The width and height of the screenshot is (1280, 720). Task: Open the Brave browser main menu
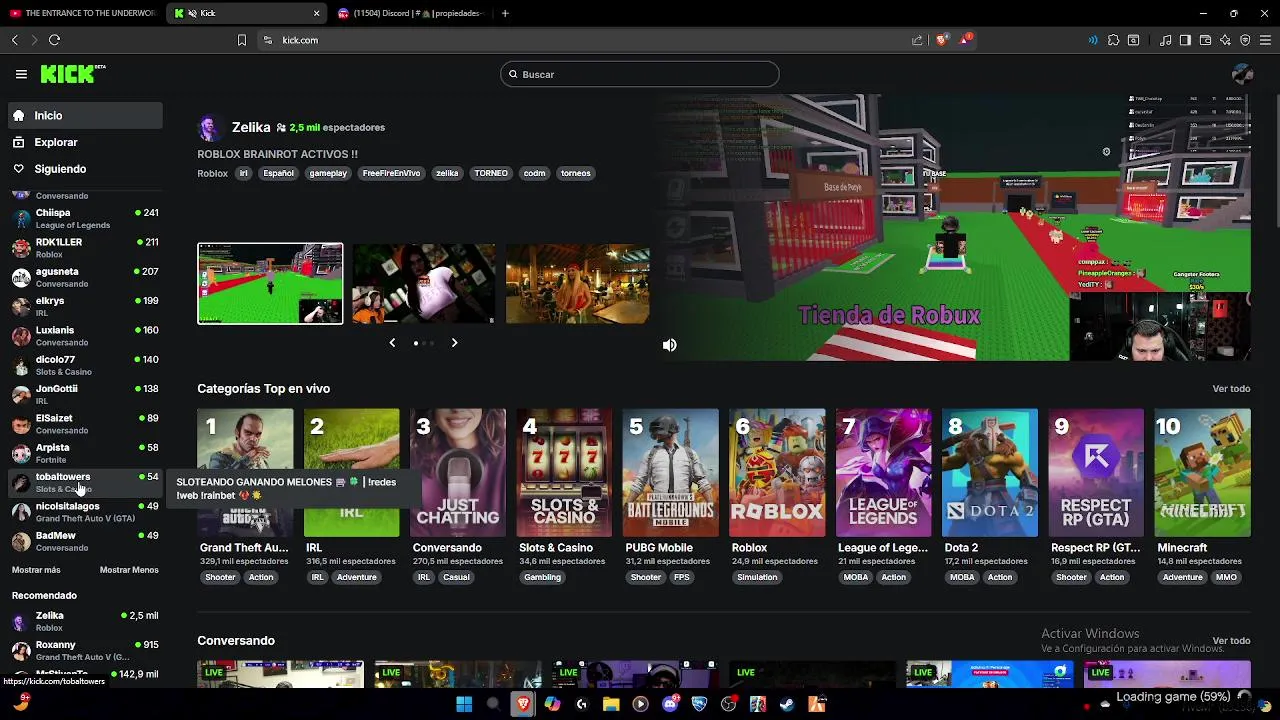[x=1265, y=40]
